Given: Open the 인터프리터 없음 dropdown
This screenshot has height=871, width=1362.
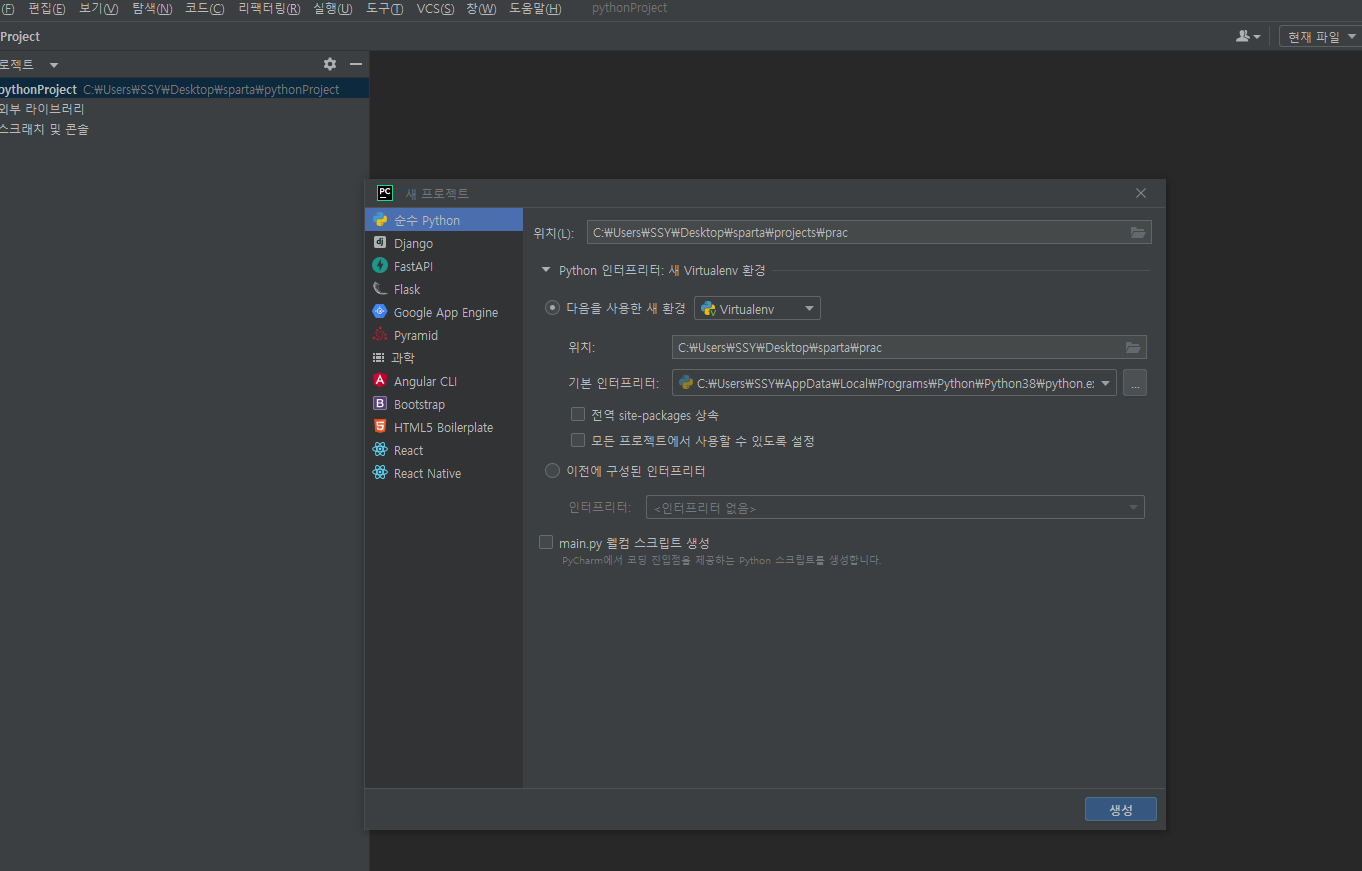Looking at the screenshot, I should coord(895,508).
